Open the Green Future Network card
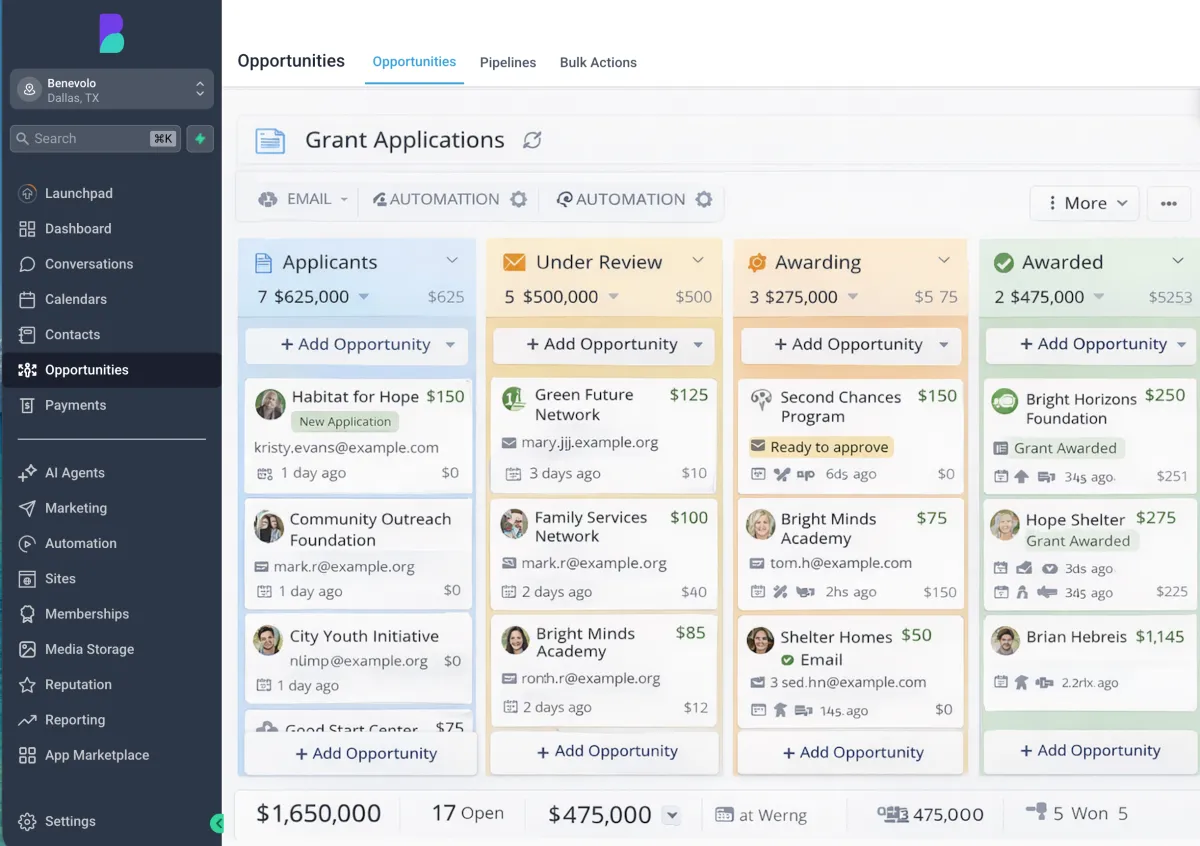 click(604, 435)
